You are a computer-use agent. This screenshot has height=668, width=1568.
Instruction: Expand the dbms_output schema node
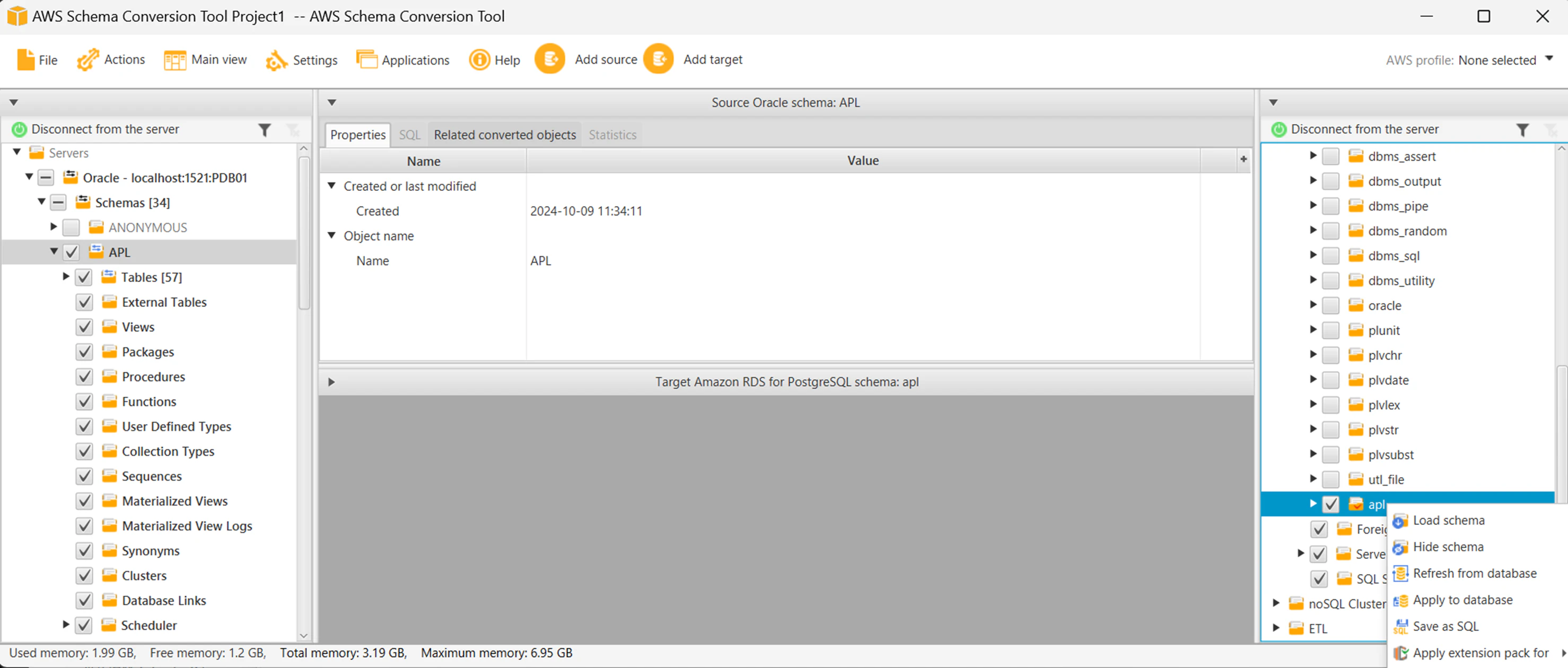click(x=1313, y=180)
